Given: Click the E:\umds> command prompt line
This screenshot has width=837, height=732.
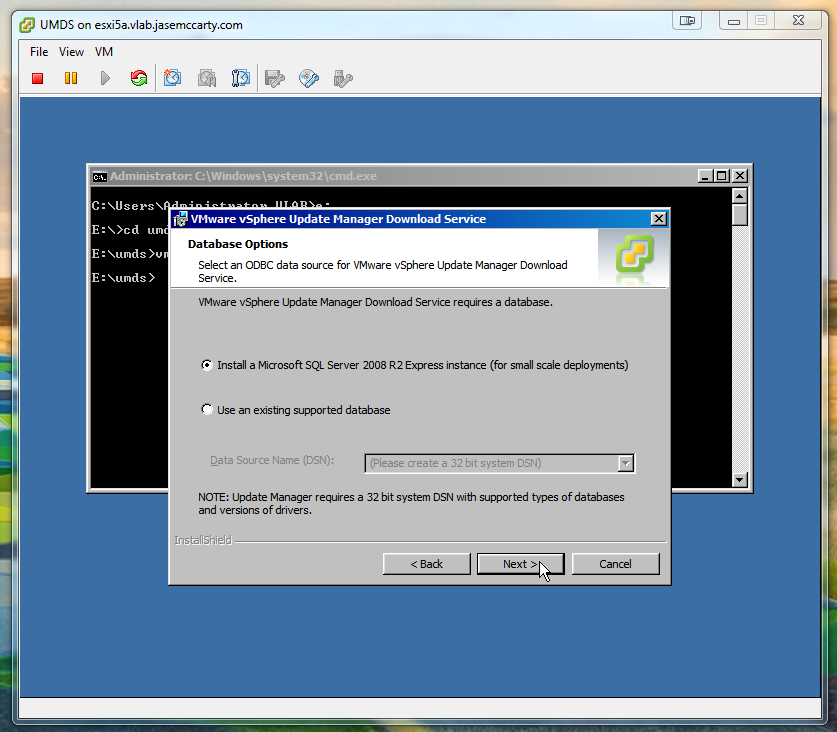Looking at the screenshot, I should click(123, 278).
